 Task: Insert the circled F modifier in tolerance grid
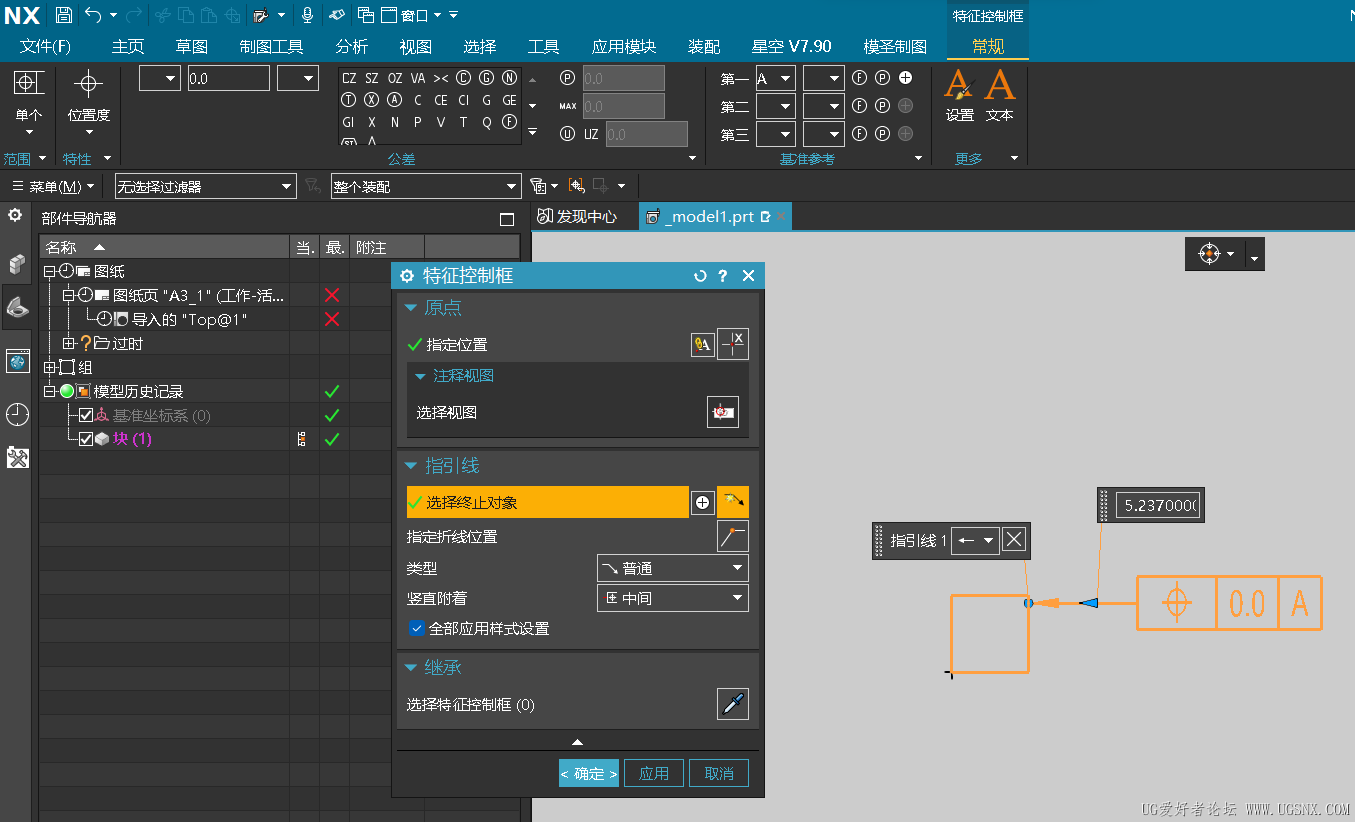(x=510, y=122)
